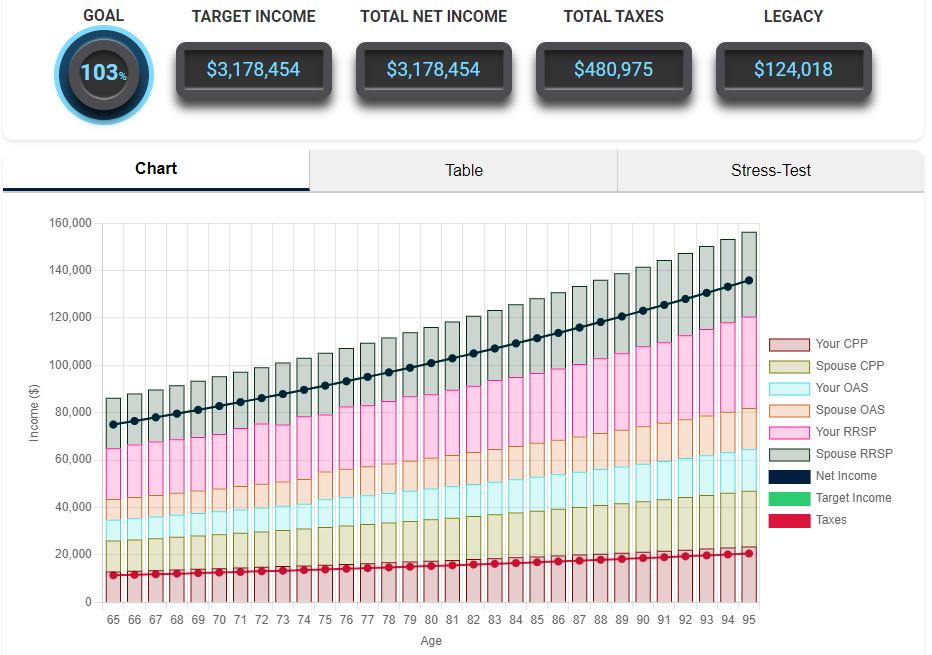Image resolution: width=932 pixels, height=655 pixels.
Task: Click the Taxes data point at age 65
Action: pos(114,575)
